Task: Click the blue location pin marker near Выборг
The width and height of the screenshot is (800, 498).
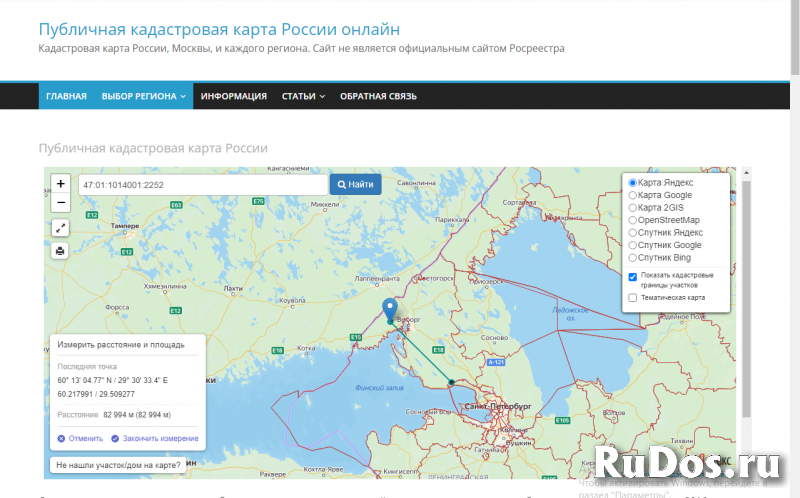Action: tap(390, 308)
